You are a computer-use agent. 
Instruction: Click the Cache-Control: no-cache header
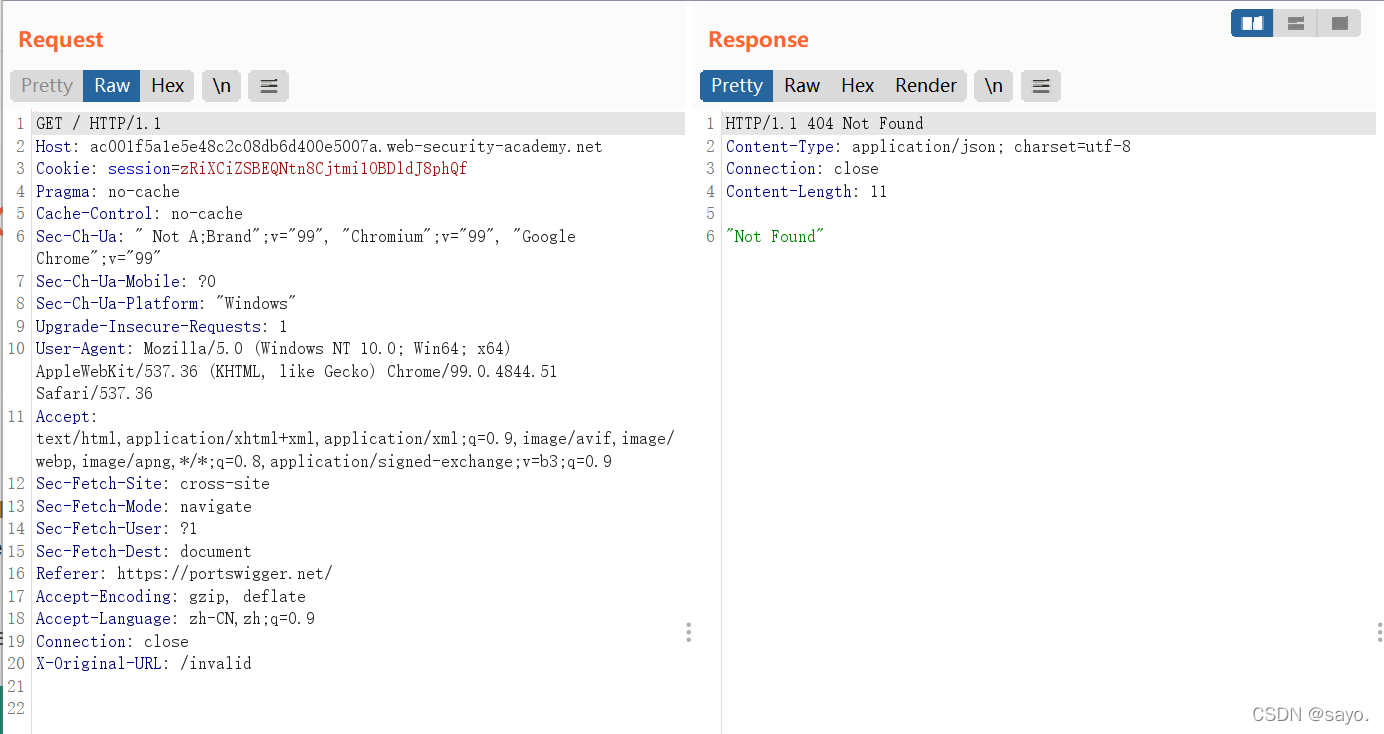coord(139,214)
